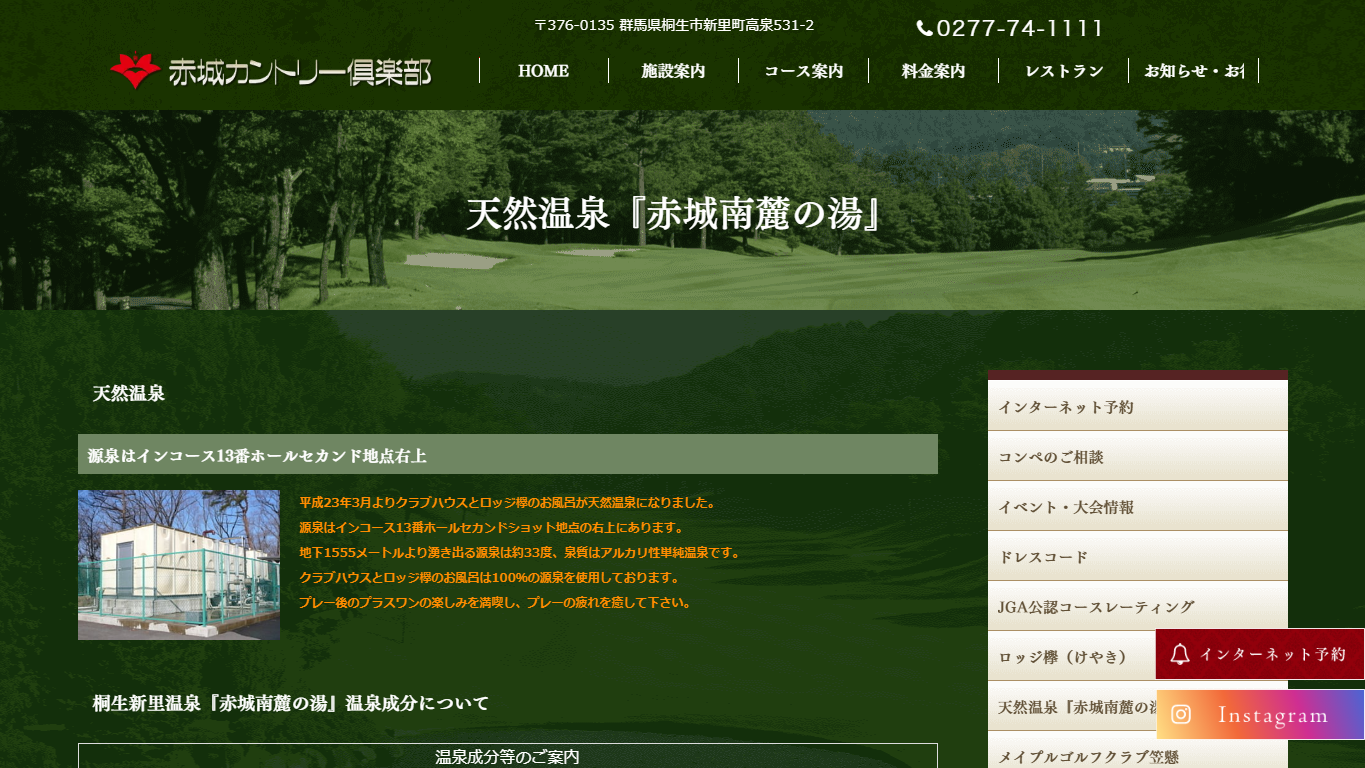Click the address text 〒376-0135 群馬県桐生市新里町高泉531-2
This screenshot has width=1365, height=768.
pyautogui.click(x=674, y=25)
